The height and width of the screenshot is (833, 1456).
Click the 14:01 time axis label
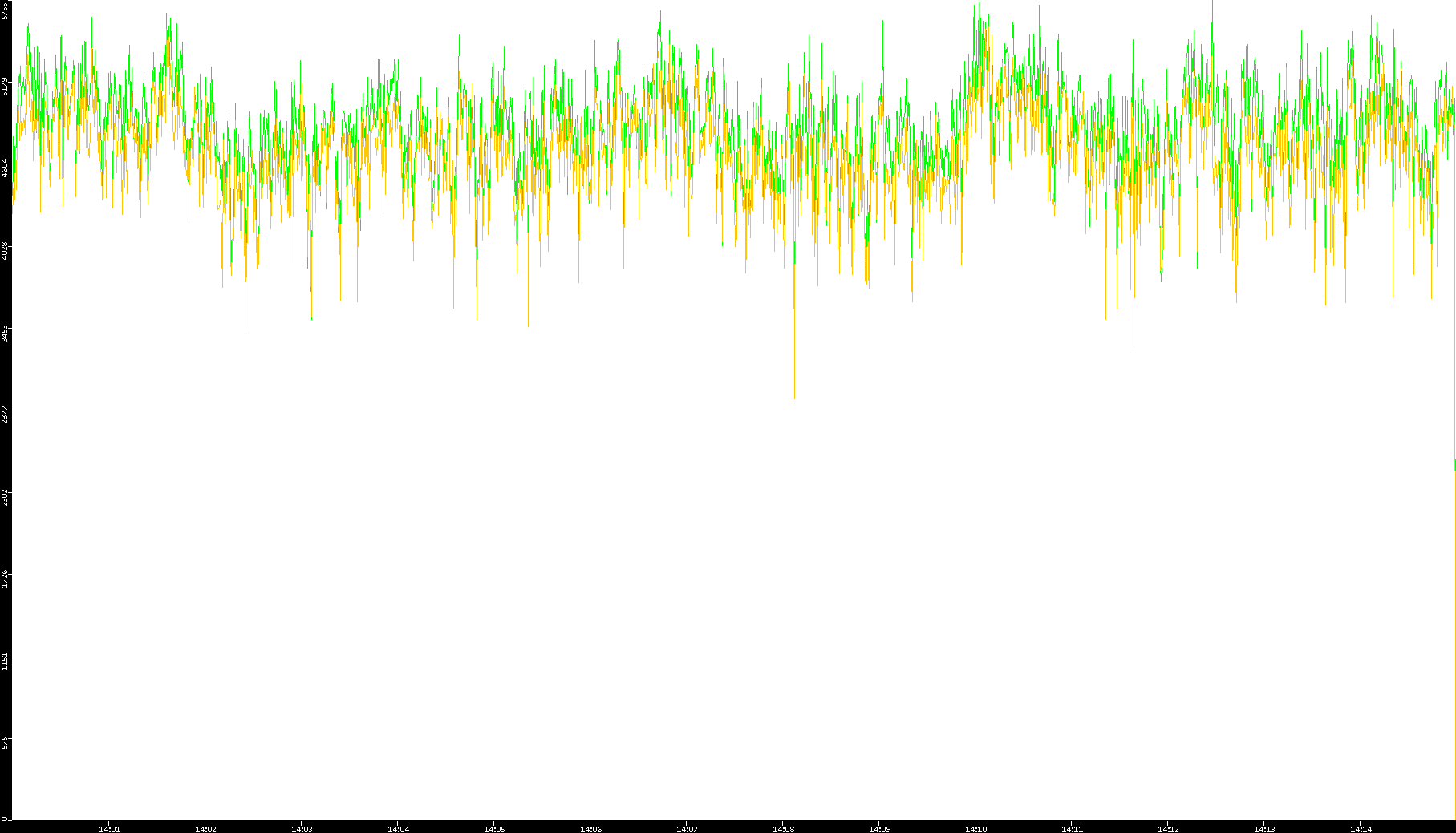coord(109,828)
